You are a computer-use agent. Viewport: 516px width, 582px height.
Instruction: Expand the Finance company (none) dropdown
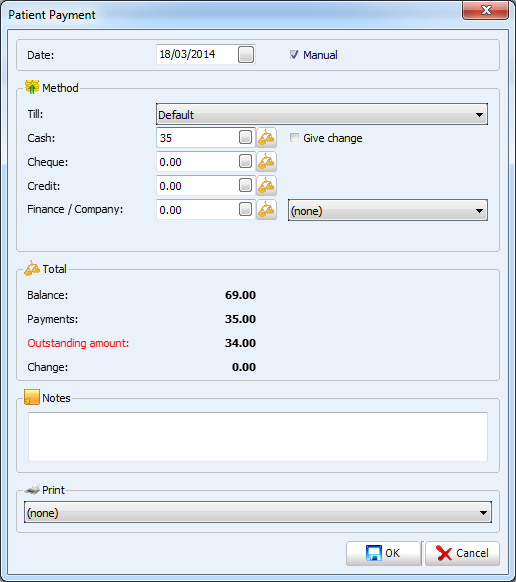coord(388,210)
